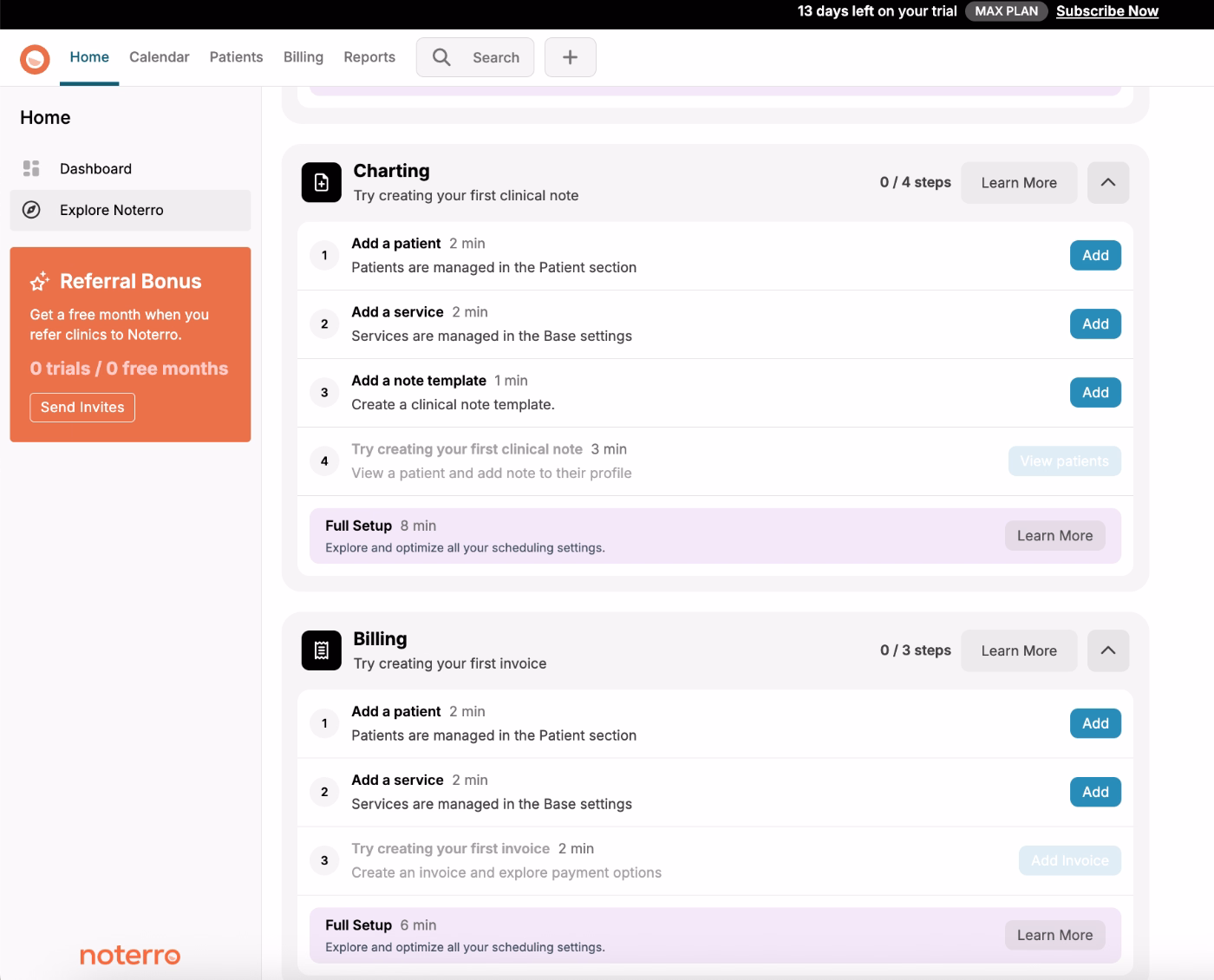The image size is (1214, 980).
Task: Collapse the Billing section
Action: point(1107,650)
